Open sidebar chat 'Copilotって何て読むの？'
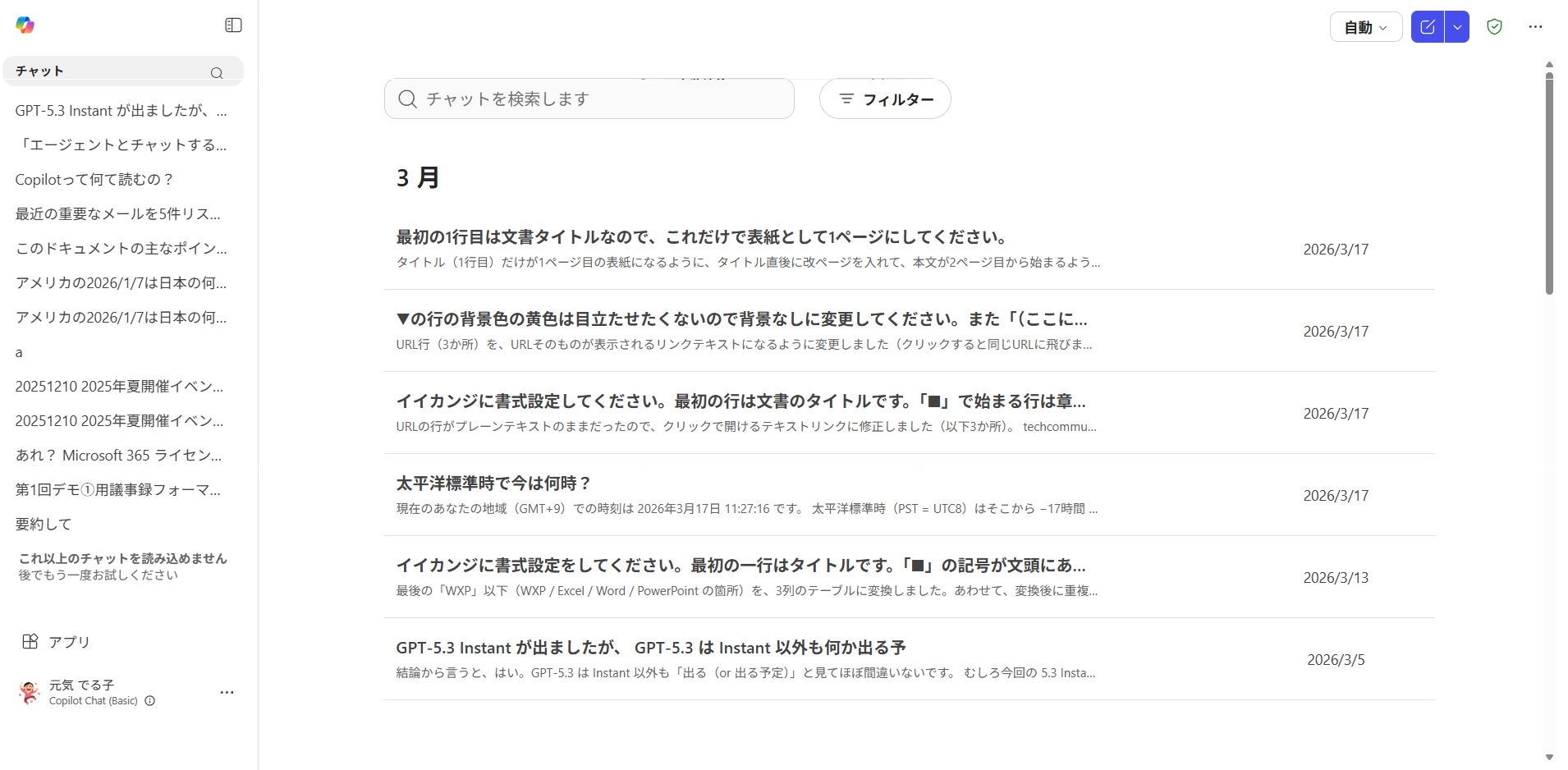This screenshot has width=1568, height=770. (94, 180)
